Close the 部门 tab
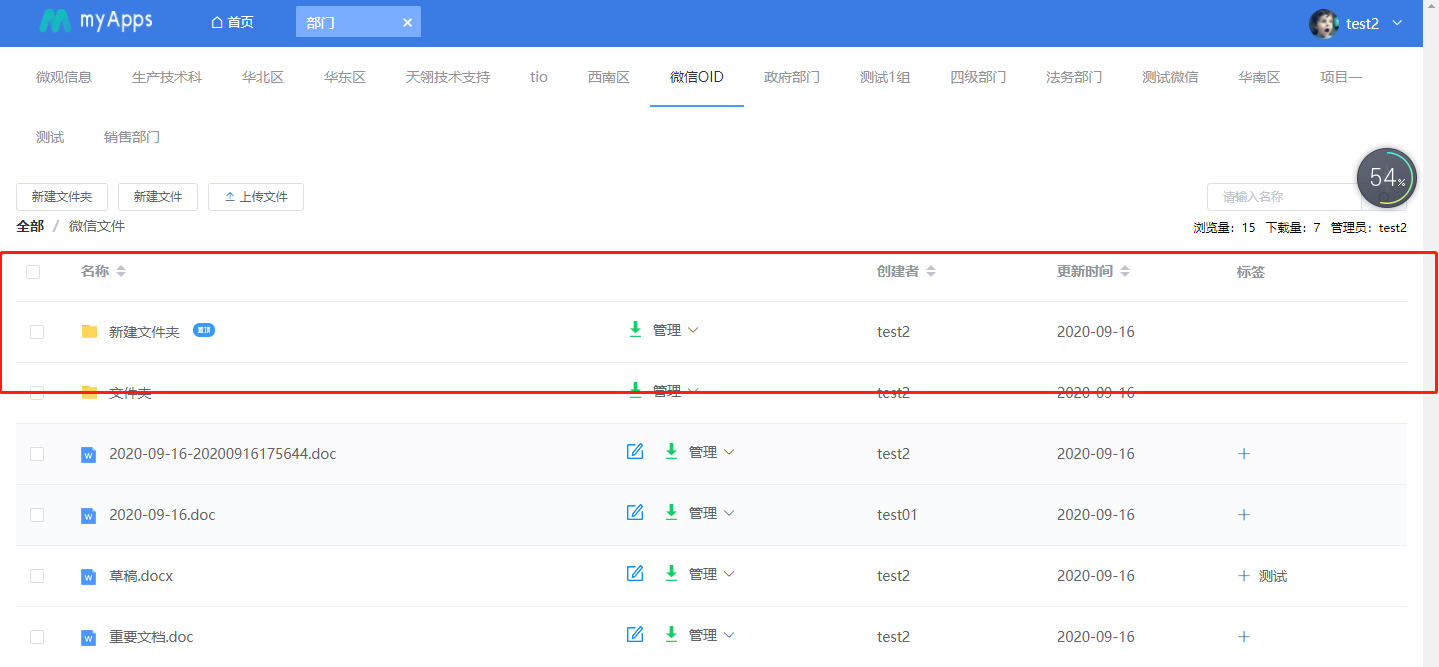This screenshot has height=667, width=1439. tap(407, 22)
